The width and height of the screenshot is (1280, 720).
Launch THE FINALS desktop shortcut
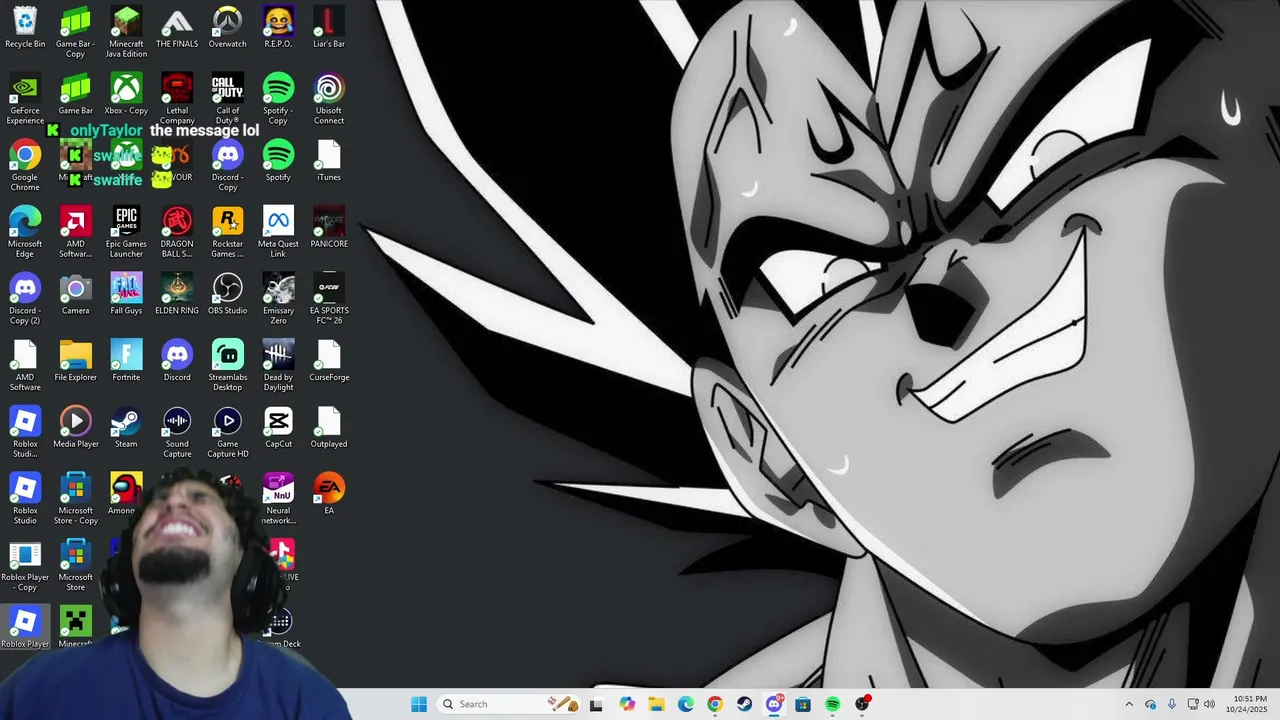[x=177, y=27]
